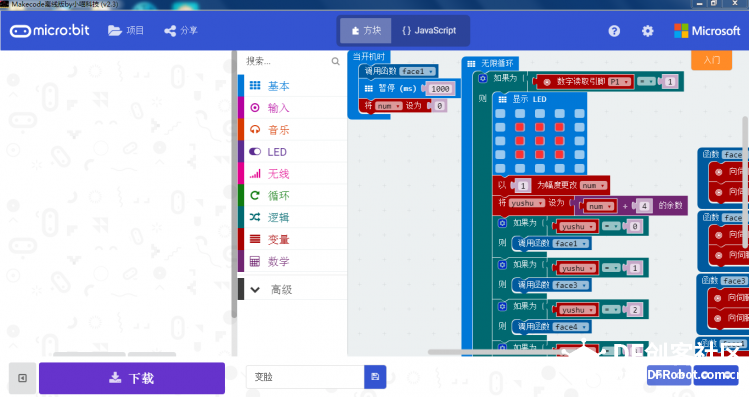Select the 无线 category

pos(292,174)
